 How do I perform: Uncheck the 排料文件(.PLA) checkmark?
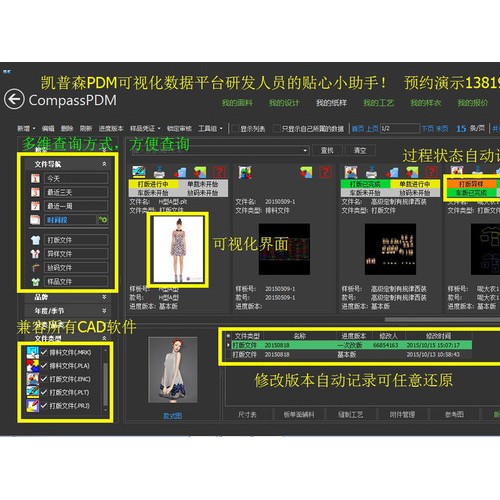point(44,365)
